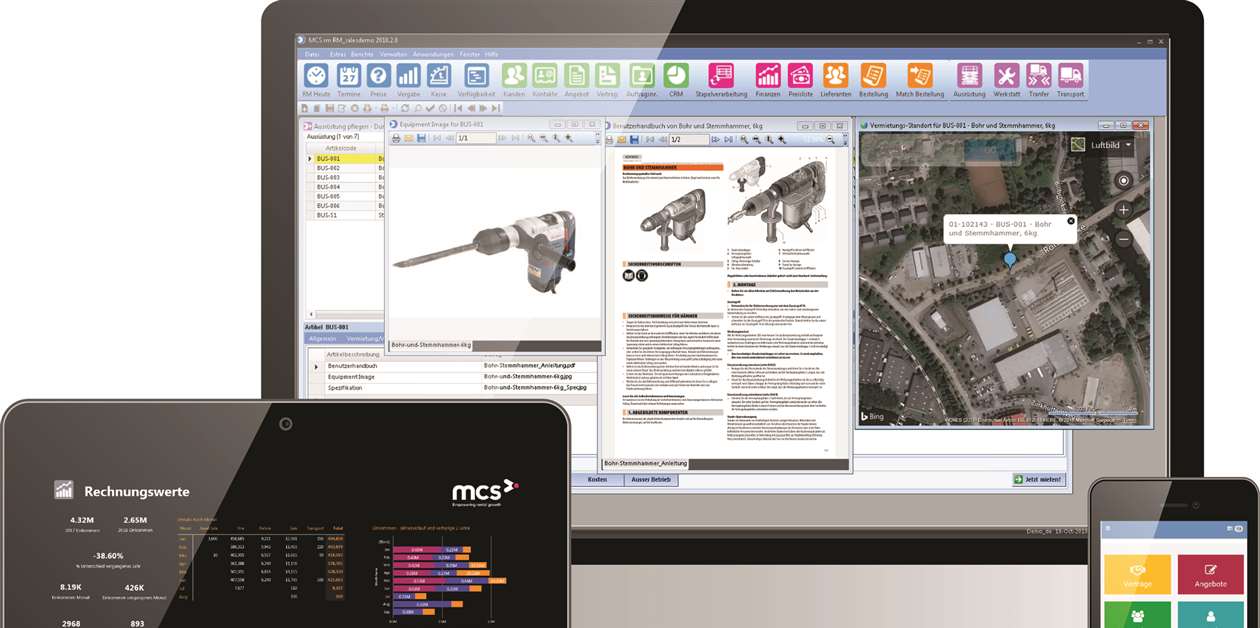Open the Ausrüstung icon
This screenshot has height=628, width=1260.
coord(969,76)
